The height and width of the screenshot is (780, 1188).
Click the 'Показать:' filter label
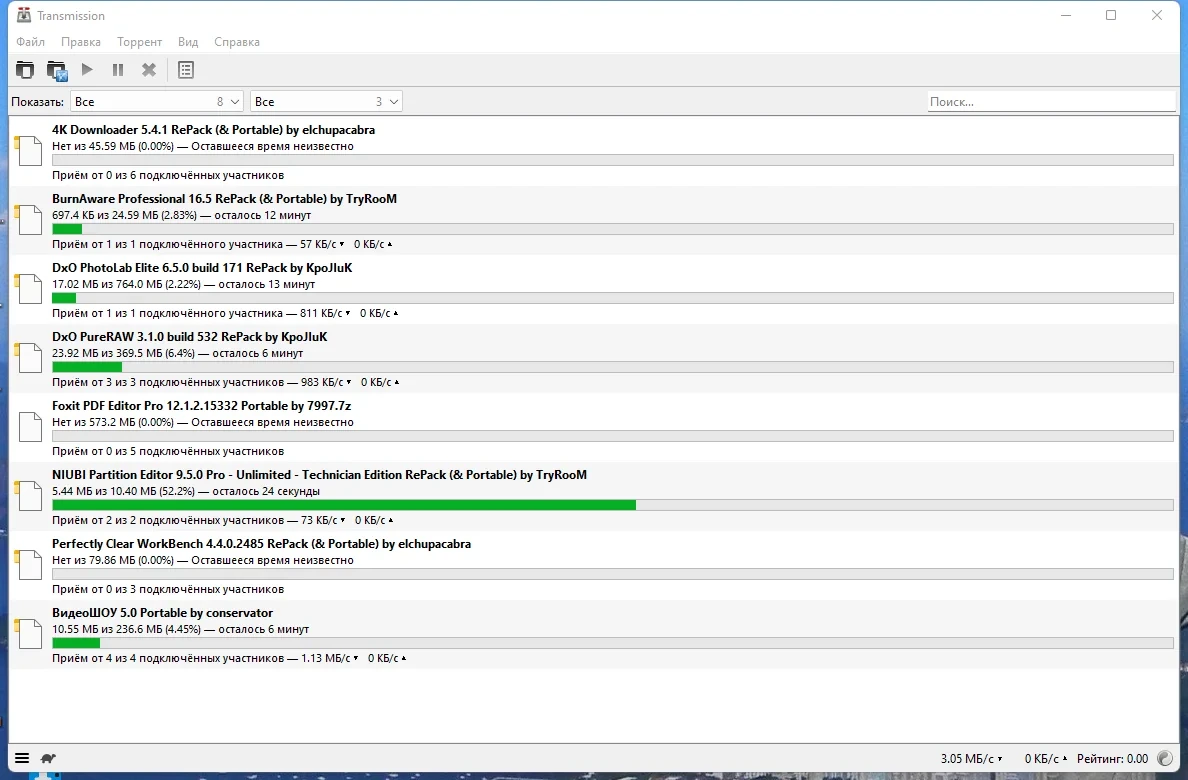coord(38,102)
